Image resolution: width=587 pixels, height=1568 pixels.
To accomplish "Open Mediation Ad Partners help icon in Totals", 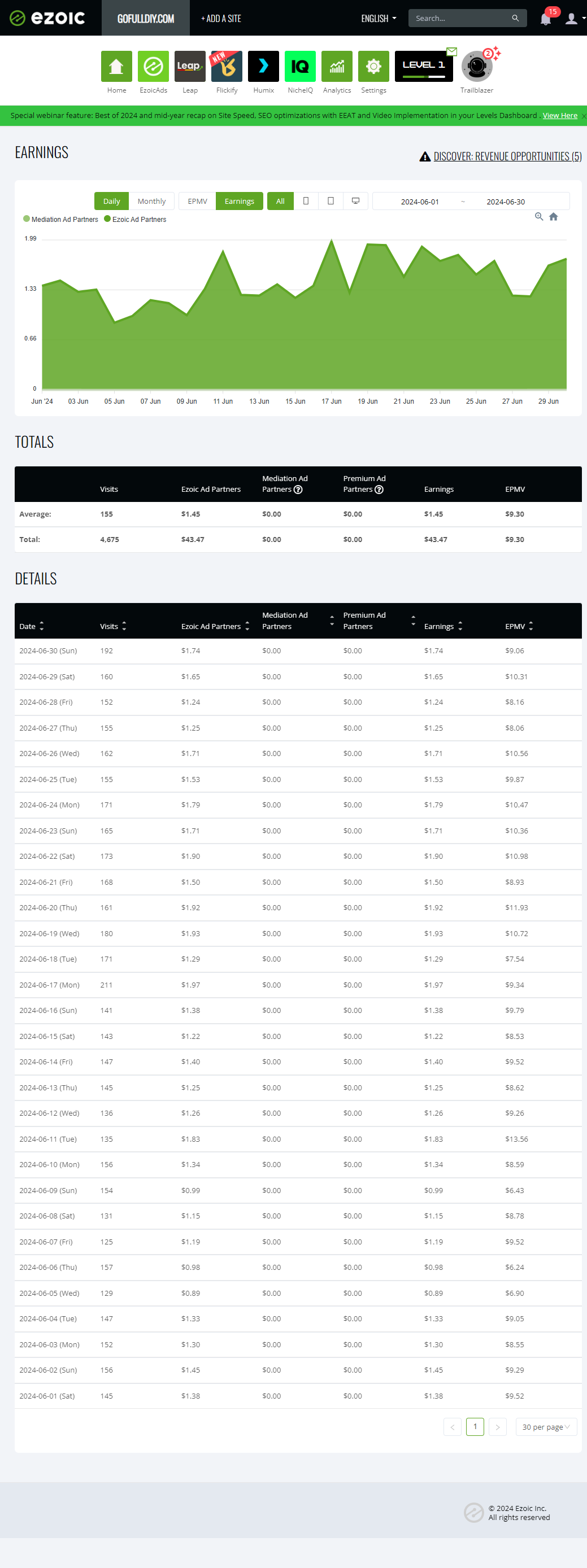I will (x=298, y=490).
